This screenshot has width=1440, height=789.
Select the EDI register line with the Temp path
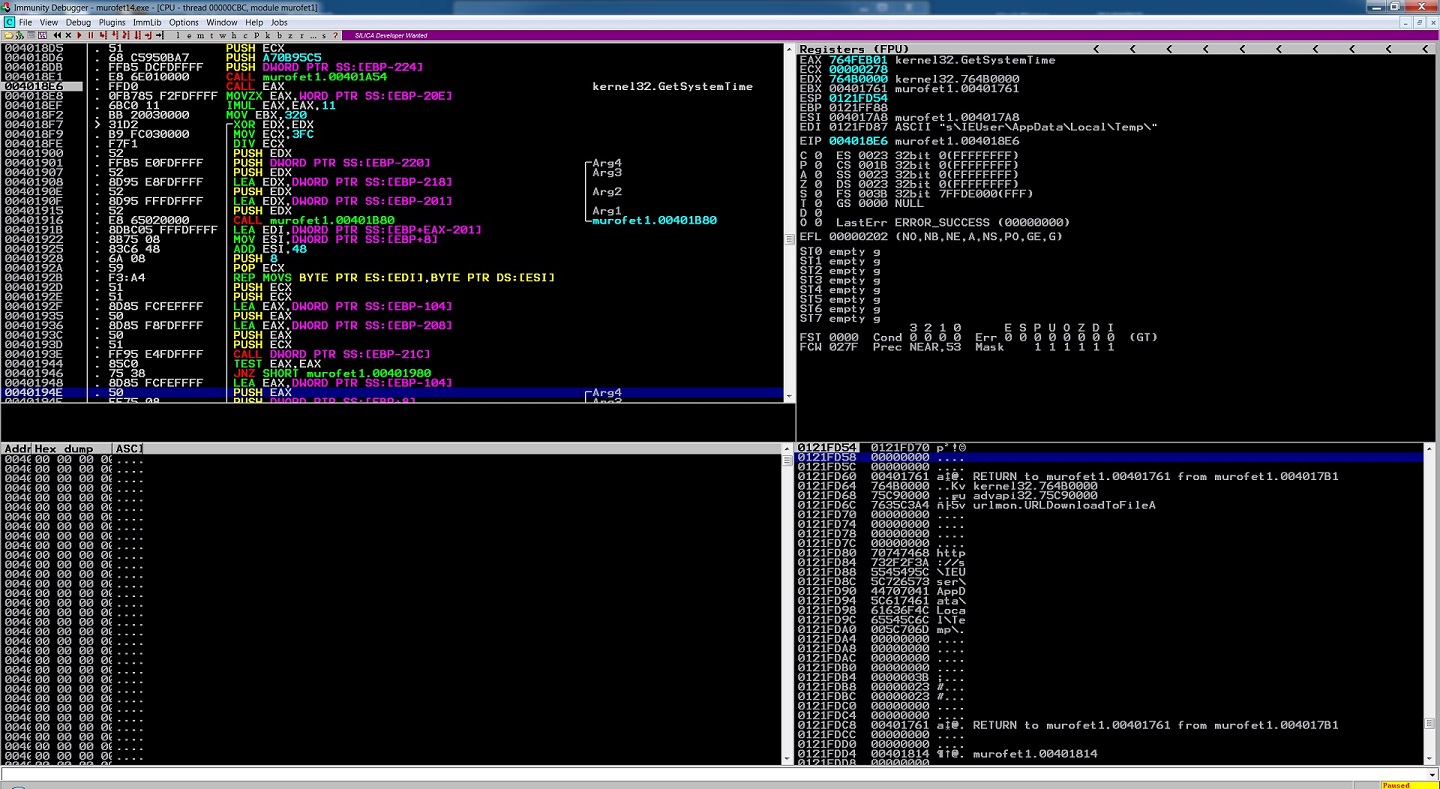coord(978,127)
